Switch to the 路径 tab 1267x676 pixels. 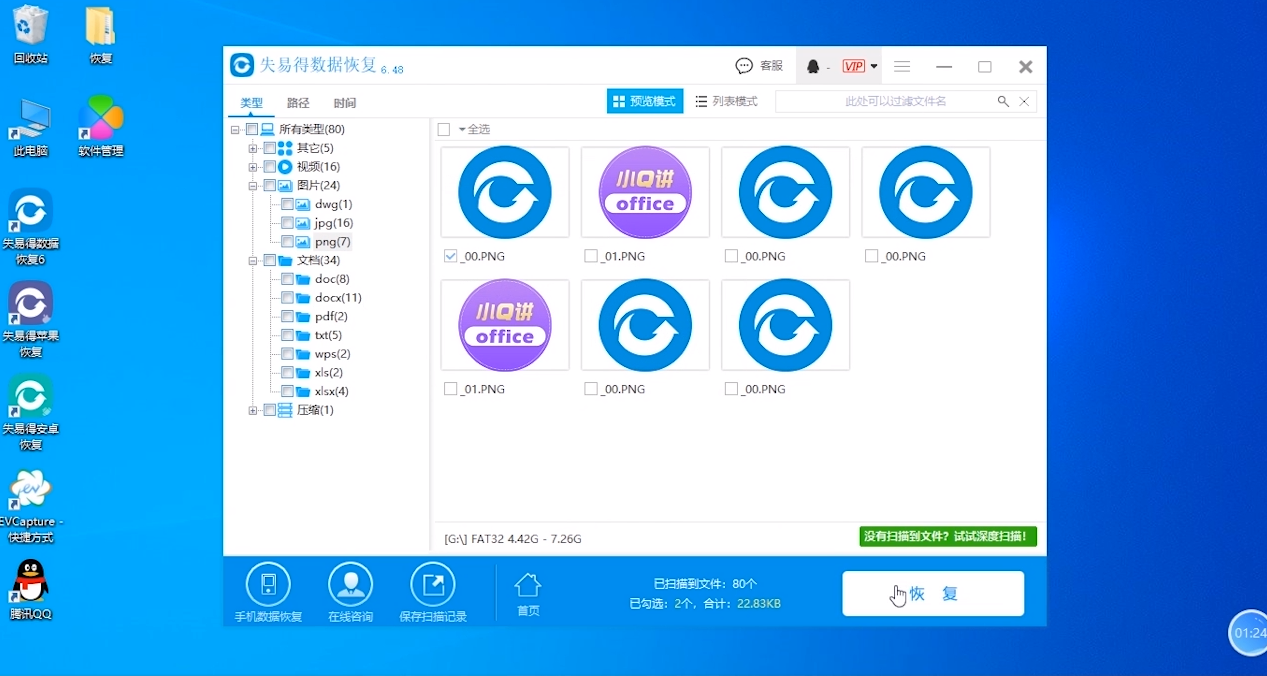(298, 102)
